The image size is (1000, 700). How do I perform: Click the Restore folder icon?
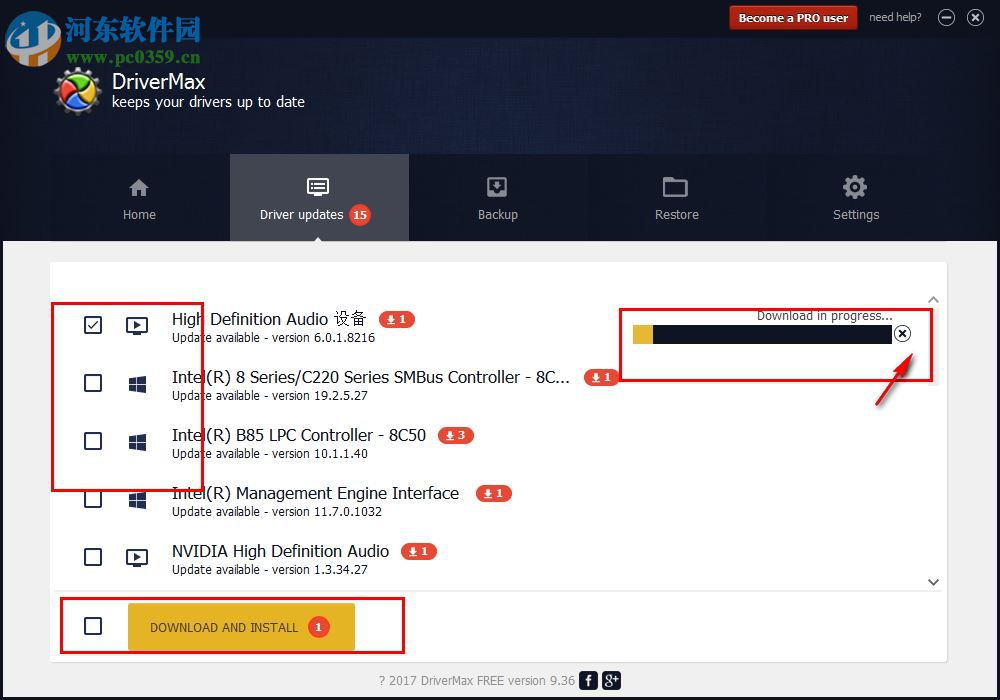[x=675, y=187]
